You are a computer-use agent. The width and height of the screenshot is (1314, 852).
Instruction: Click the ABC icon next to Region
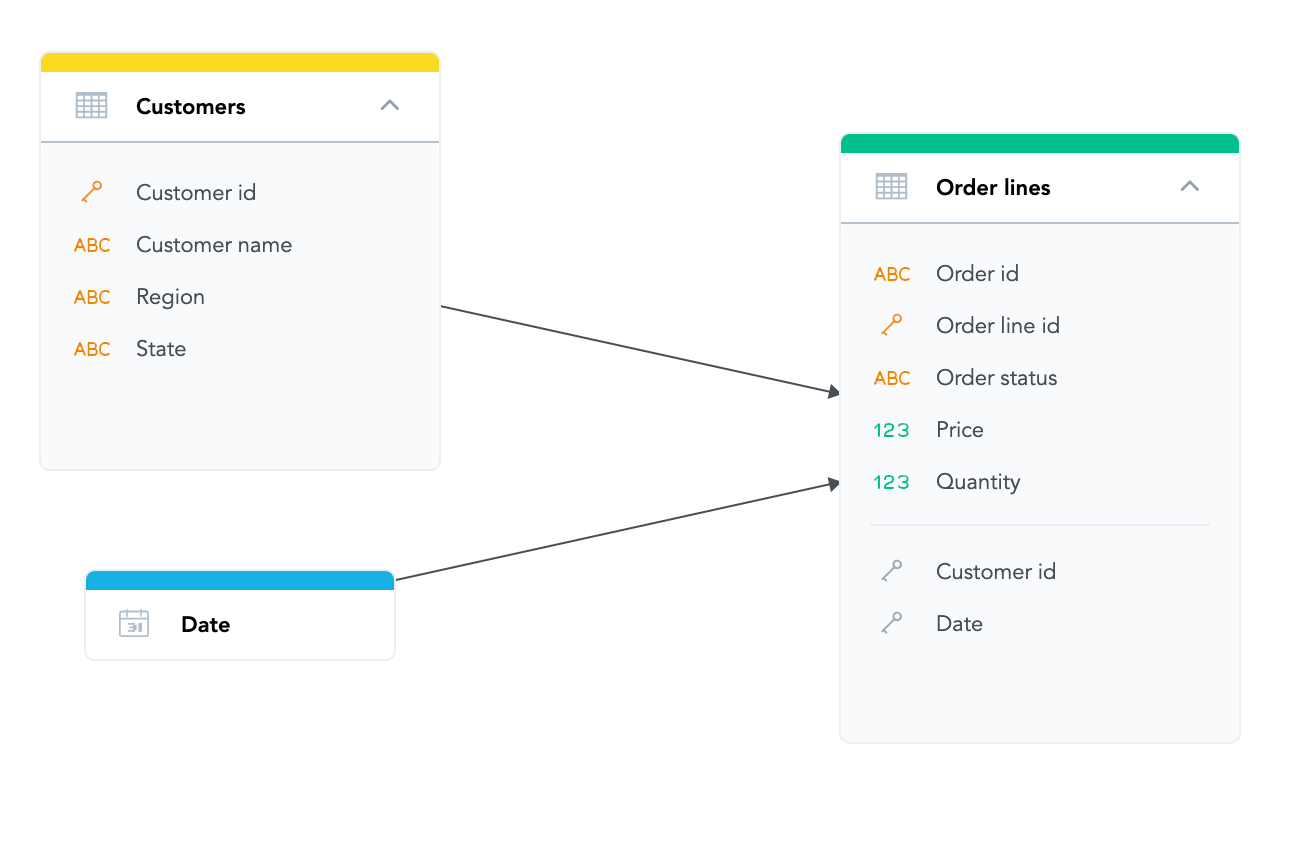[92, 297]
